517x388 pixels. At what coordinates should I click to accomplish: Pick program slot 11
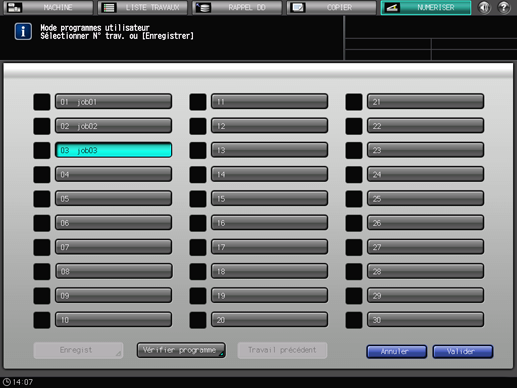(269, 102)
